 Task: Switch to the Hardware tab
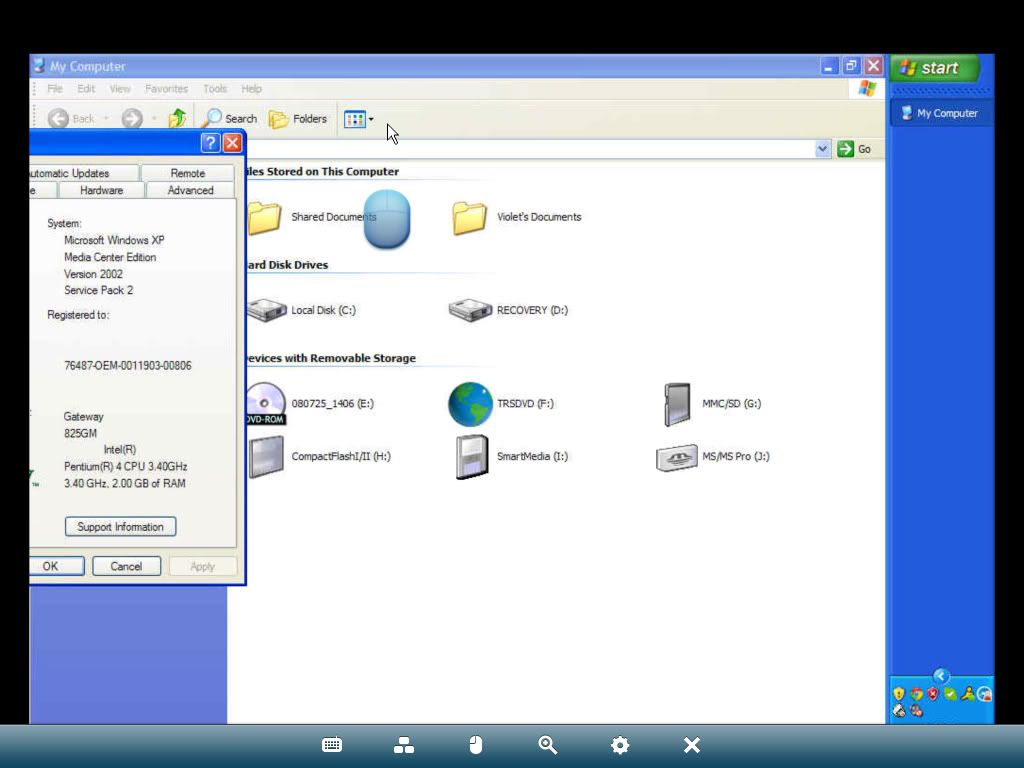[101, 190]
